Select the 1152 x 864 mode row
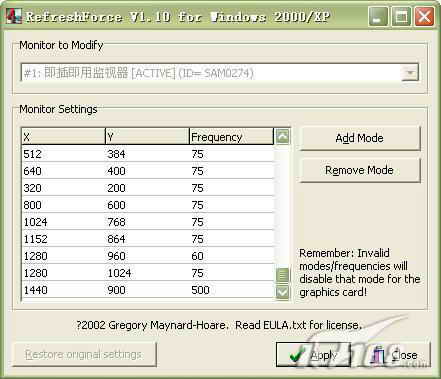Screen dimensions: 441x379 (x=148, y=239)
